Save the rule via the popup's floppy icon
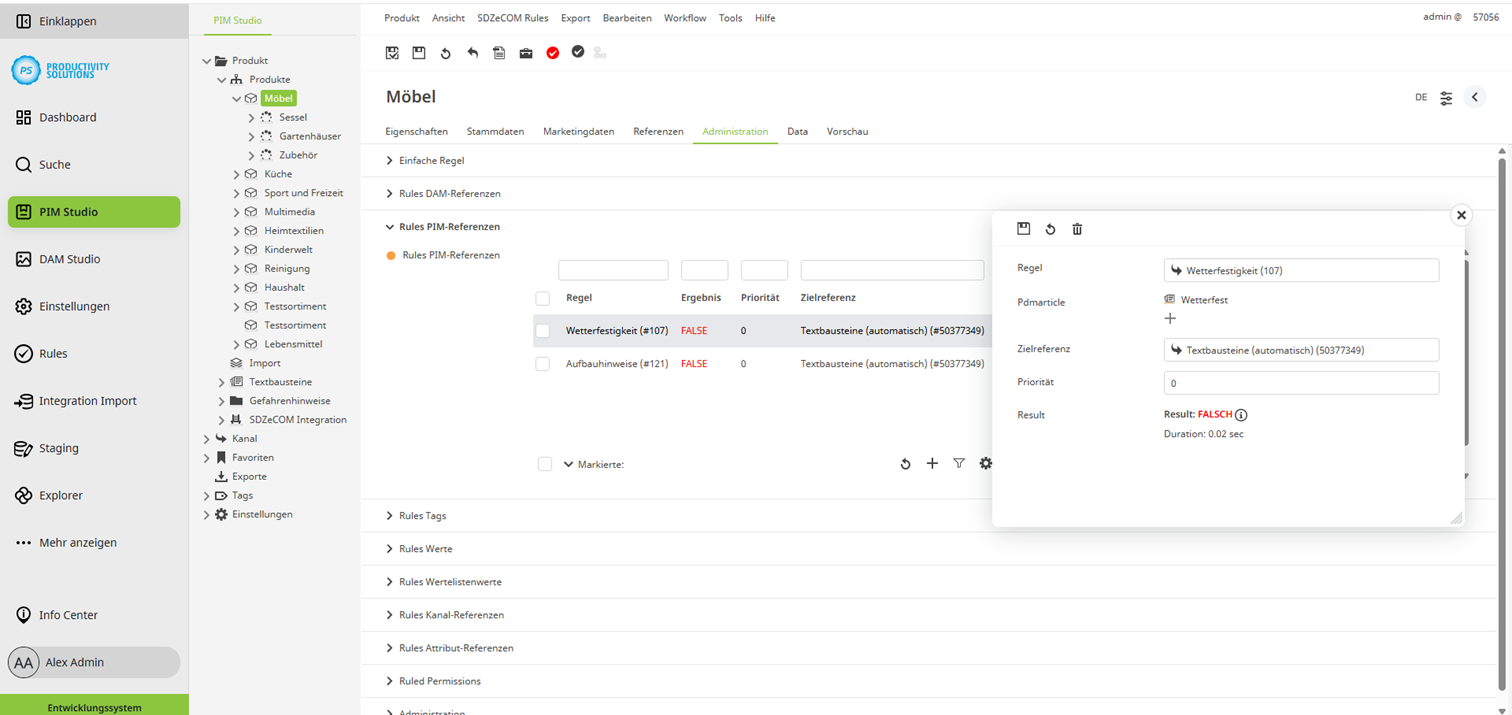1512x715 pixels. pyautogui.click(x=1023, y=229)
